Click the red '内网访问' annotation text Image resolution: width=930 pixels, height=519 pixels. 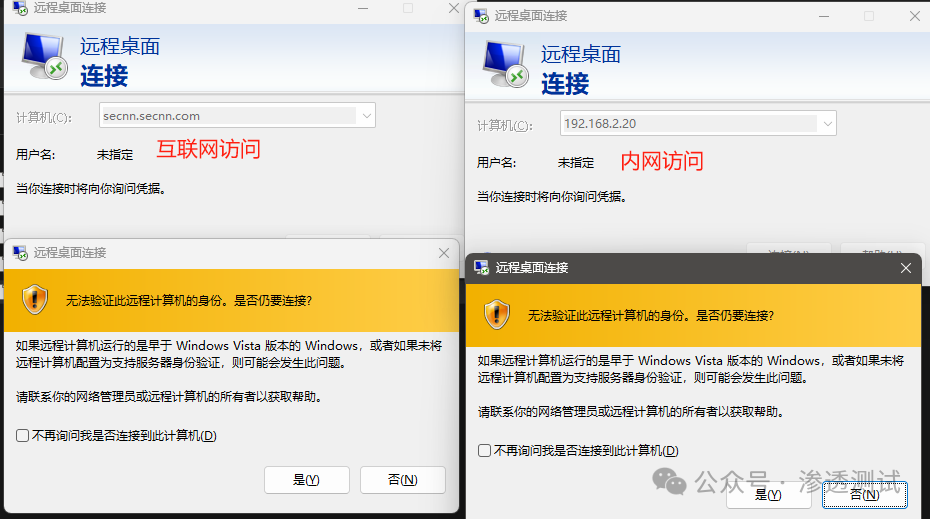662,161
